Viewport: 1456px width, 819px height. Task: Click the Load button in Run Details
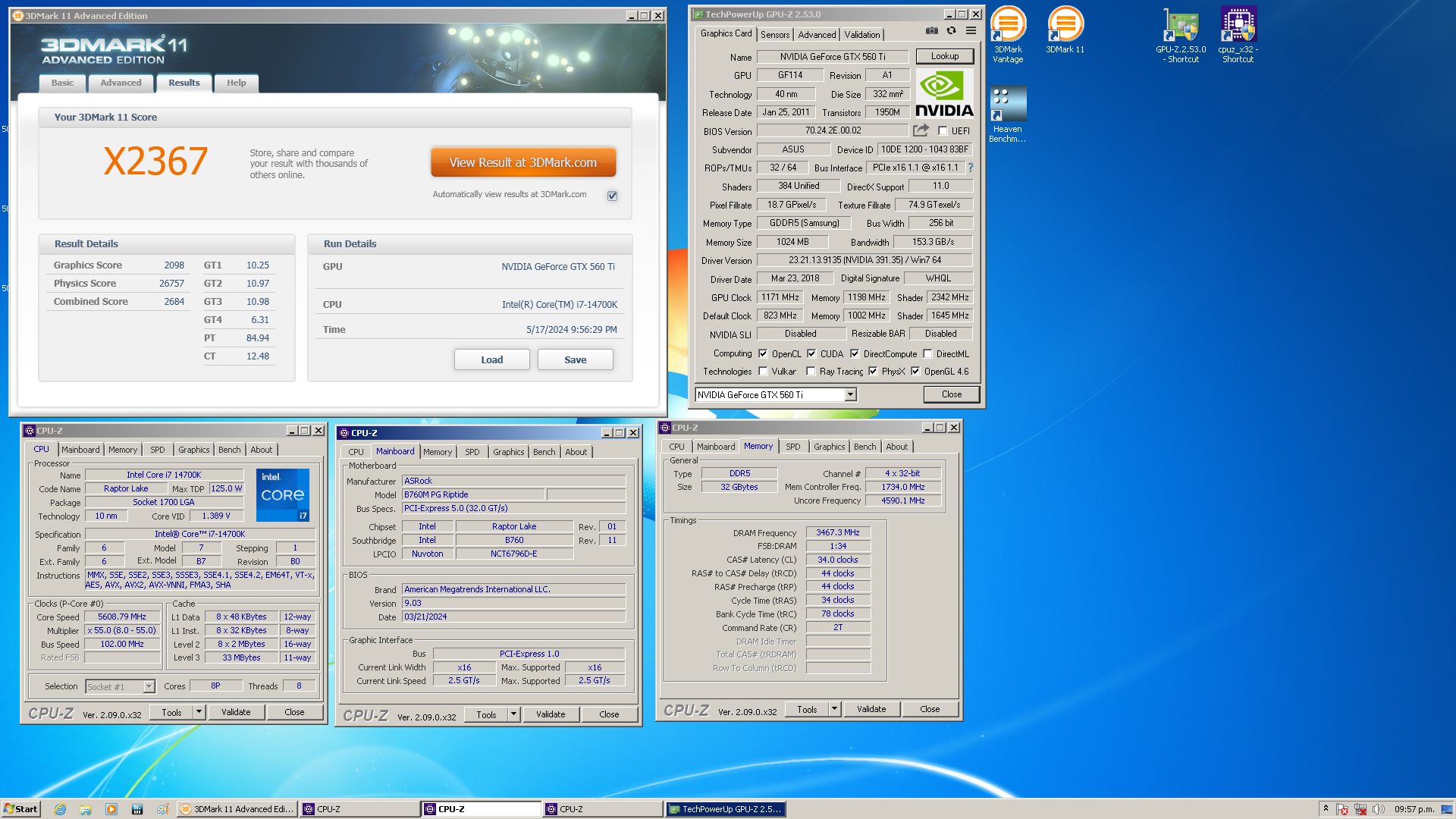pos(491,359)
